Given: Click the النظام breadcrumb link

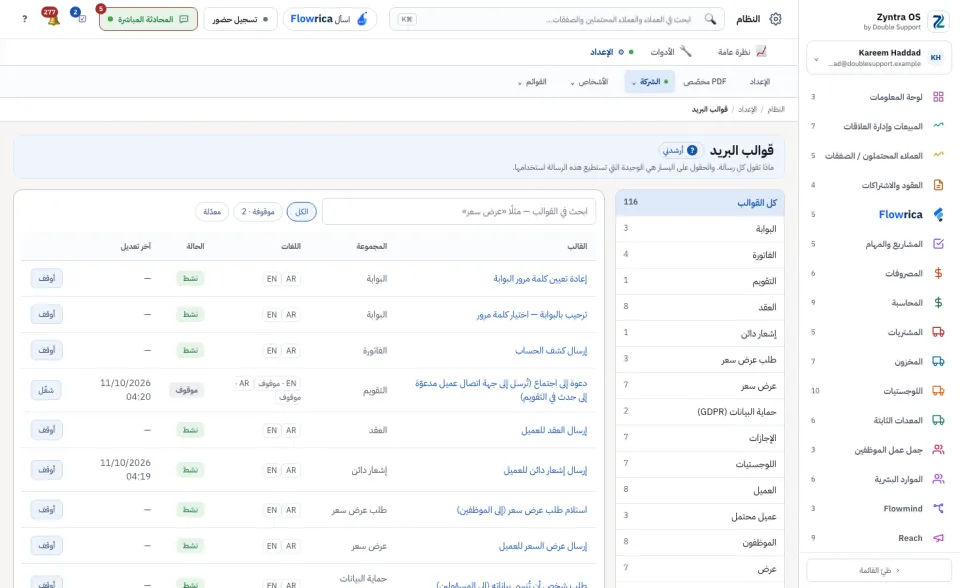Looking at the screenshot, I should (x=776, y=109).
